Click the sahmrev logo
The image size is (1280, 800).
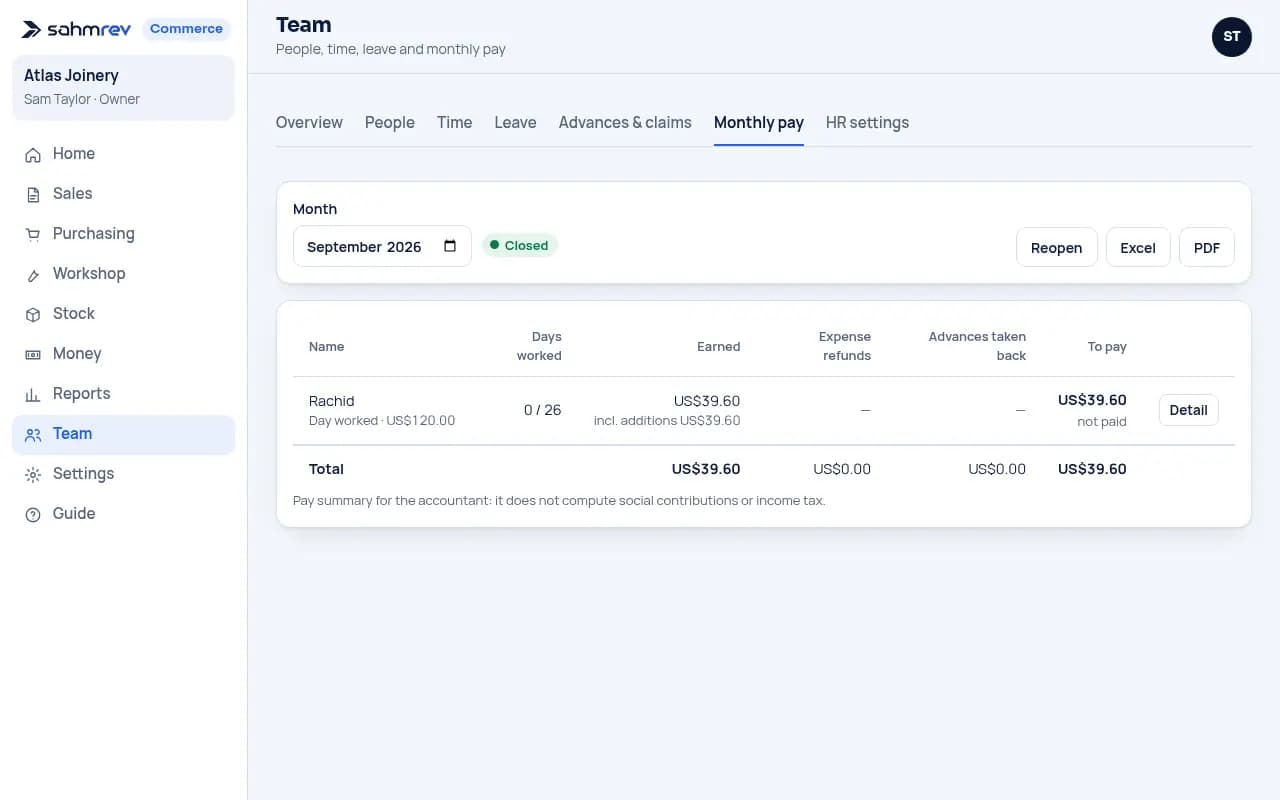point(77,29)
